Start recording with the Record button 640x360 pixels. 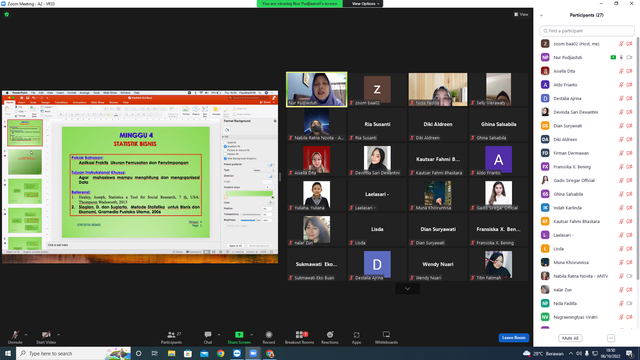point(269,337)
